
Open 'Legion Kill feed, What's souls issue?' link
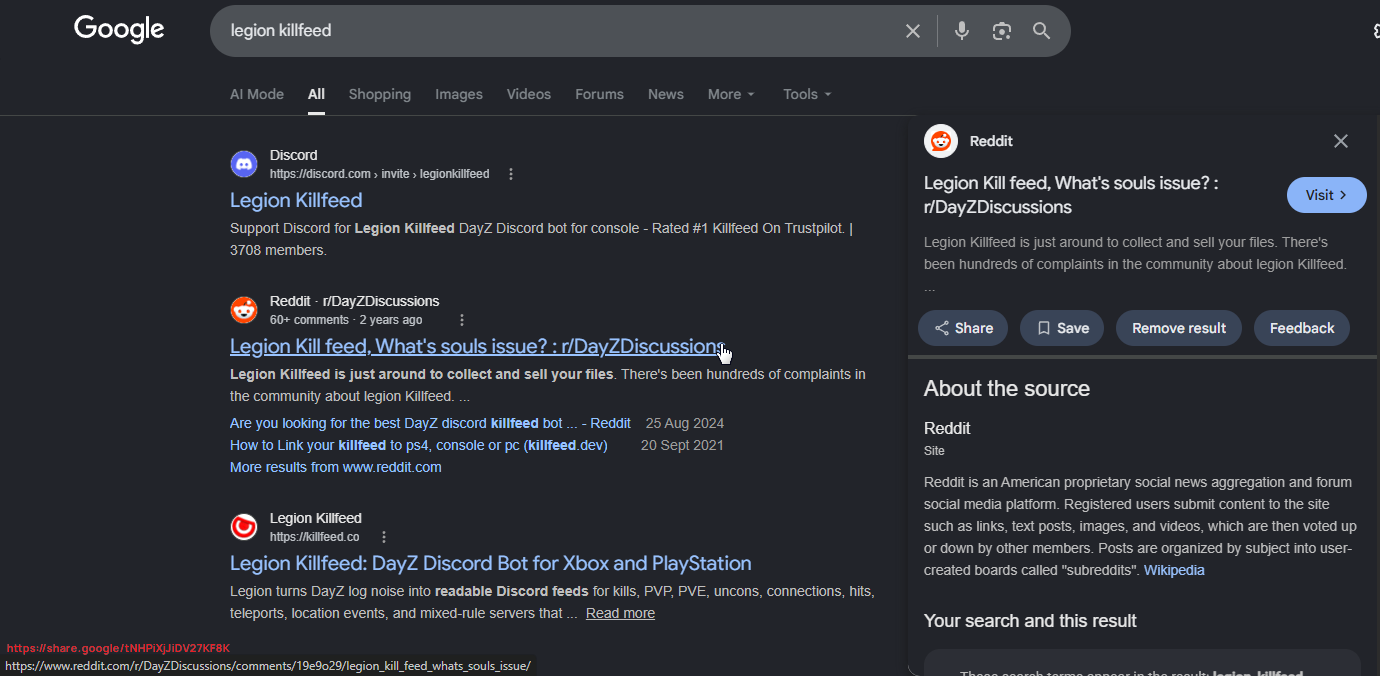point(475,346)
